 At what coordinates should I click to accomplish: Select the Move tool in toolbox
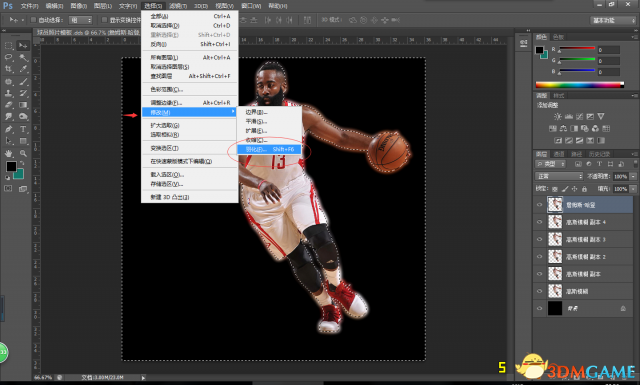pyautogui.click(x=23, y=45)
